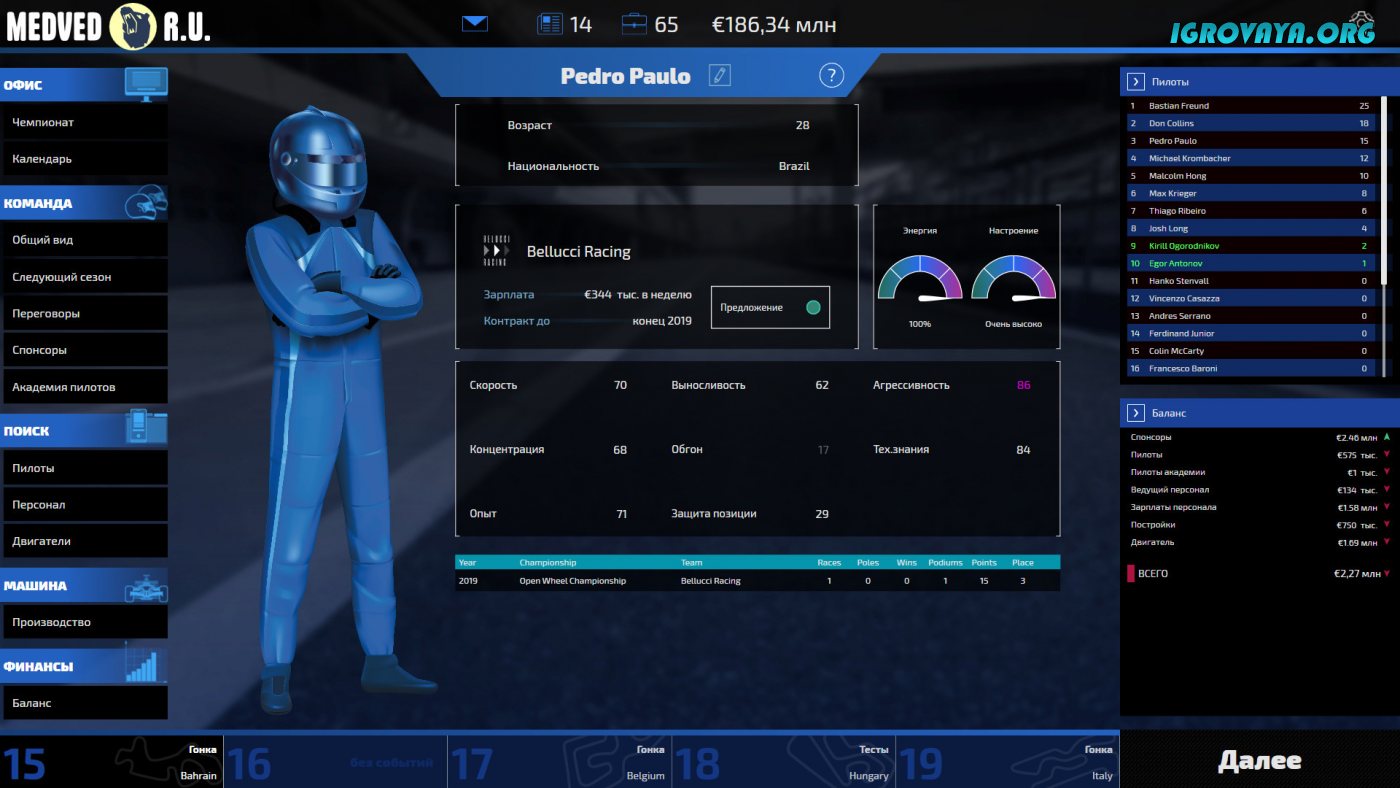Go to the Pilot Academy section
The image size is (1400, 788).
tap(84, 387)
